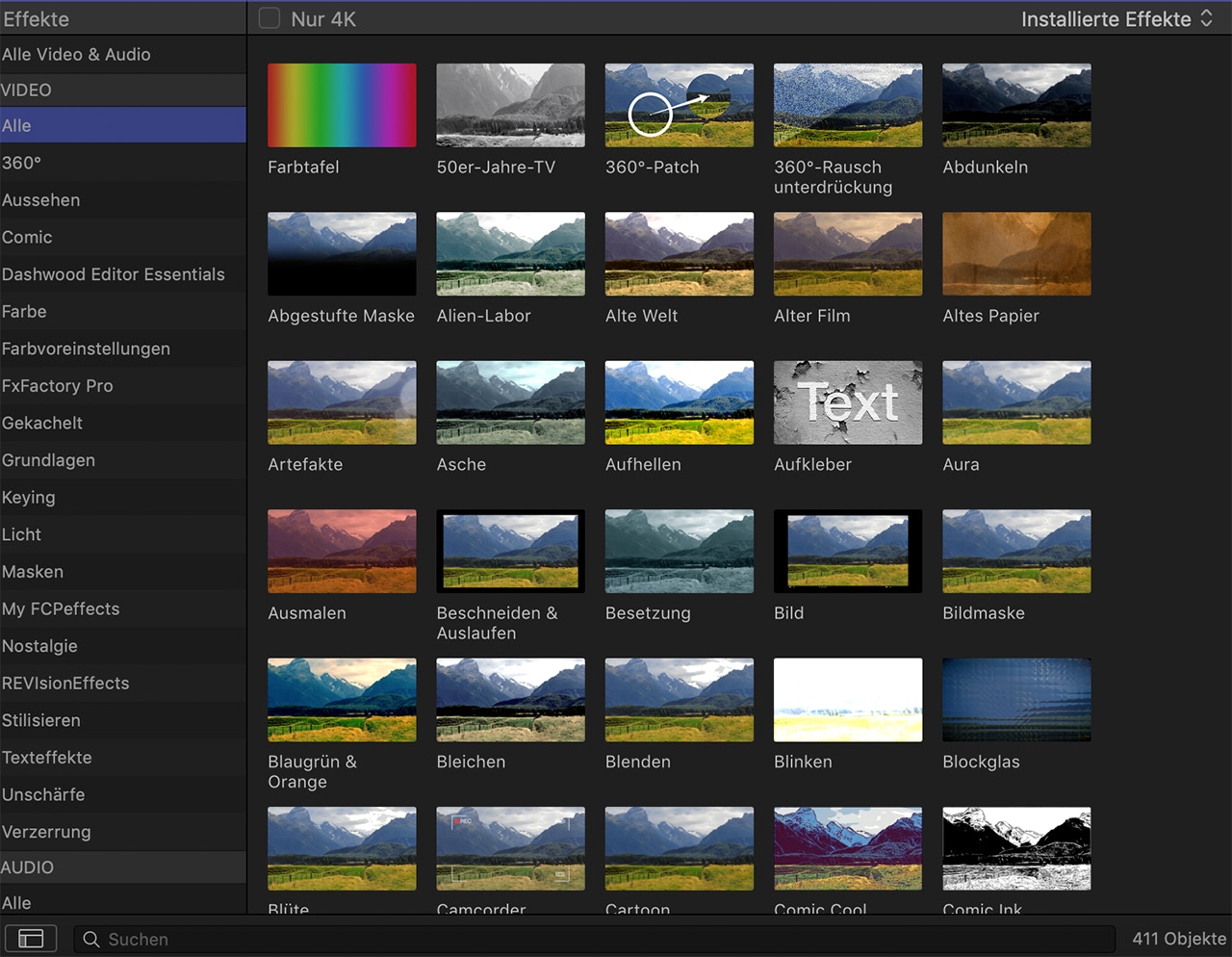Open the Keying category in sidebar
The image size is (1232, 957).
[x=29, y=498]
